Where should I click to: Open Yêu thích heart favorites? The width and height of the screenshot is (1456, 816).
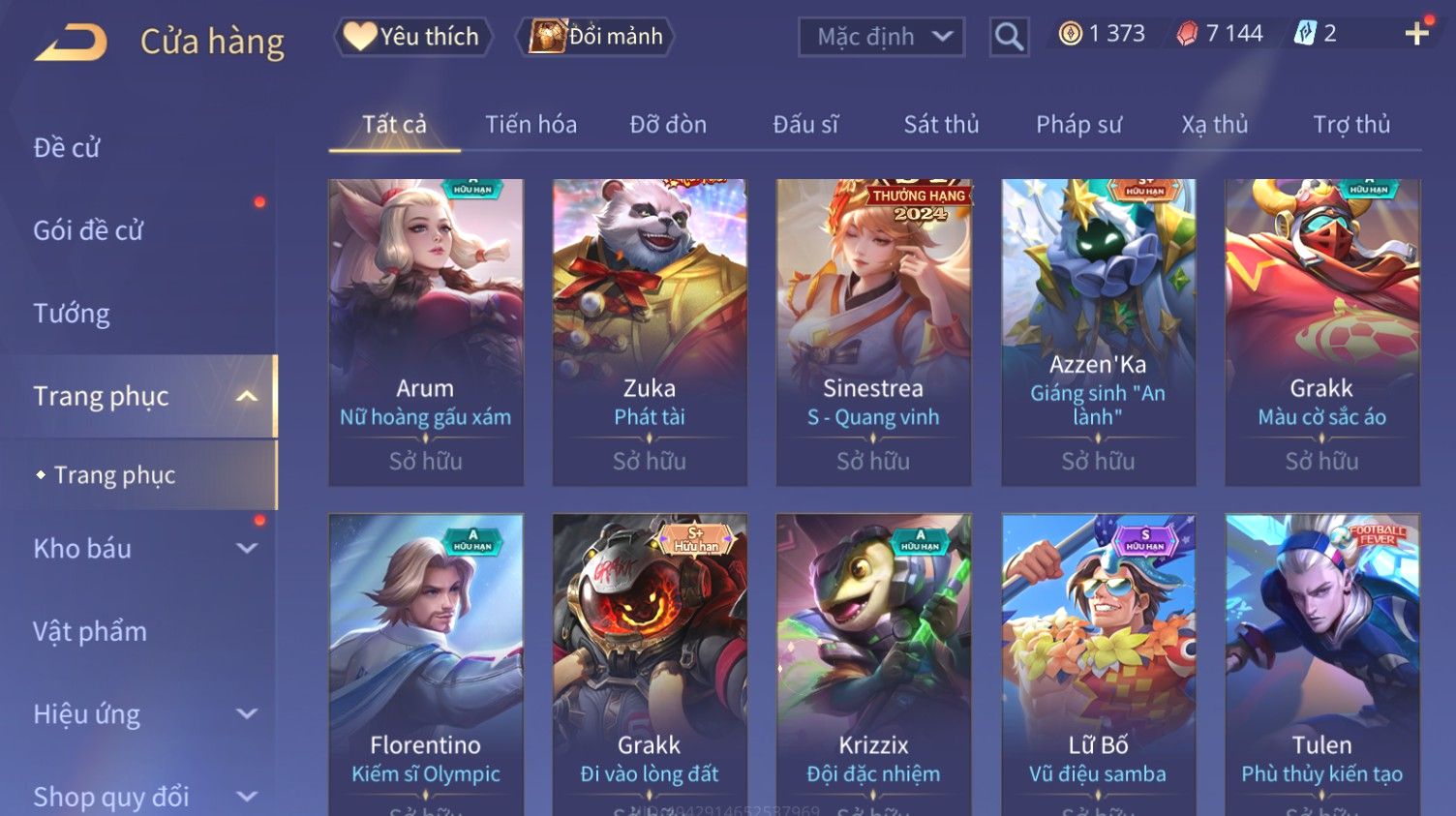(x=412, y=37)
